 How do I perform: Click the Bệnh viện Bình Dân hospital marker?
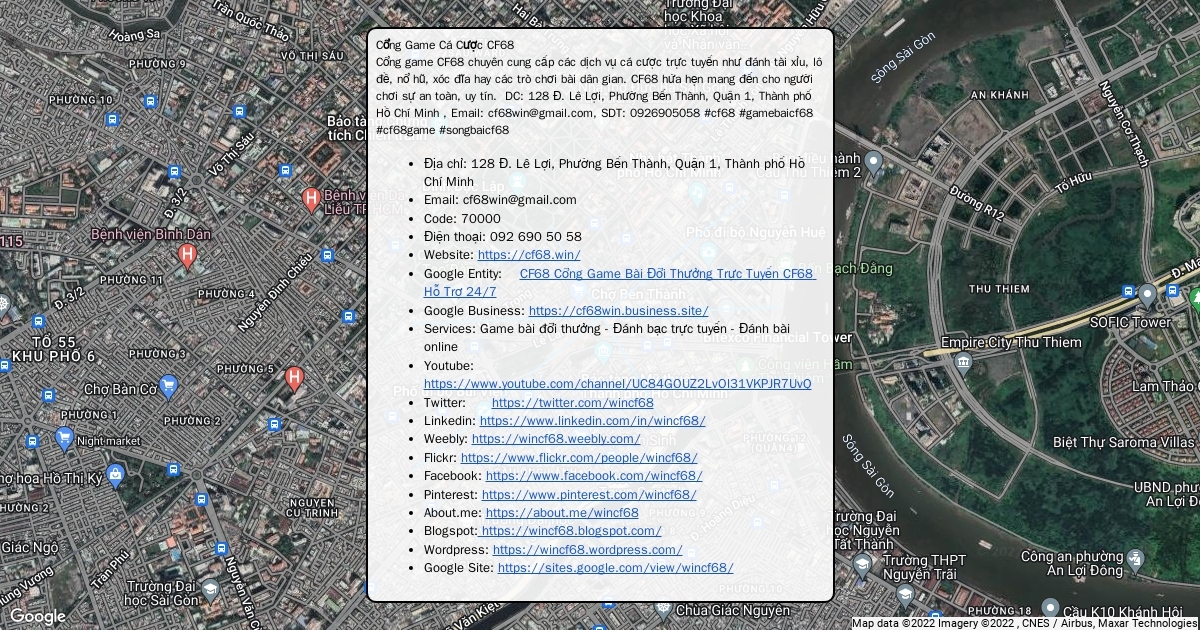(x=186, y=256)
